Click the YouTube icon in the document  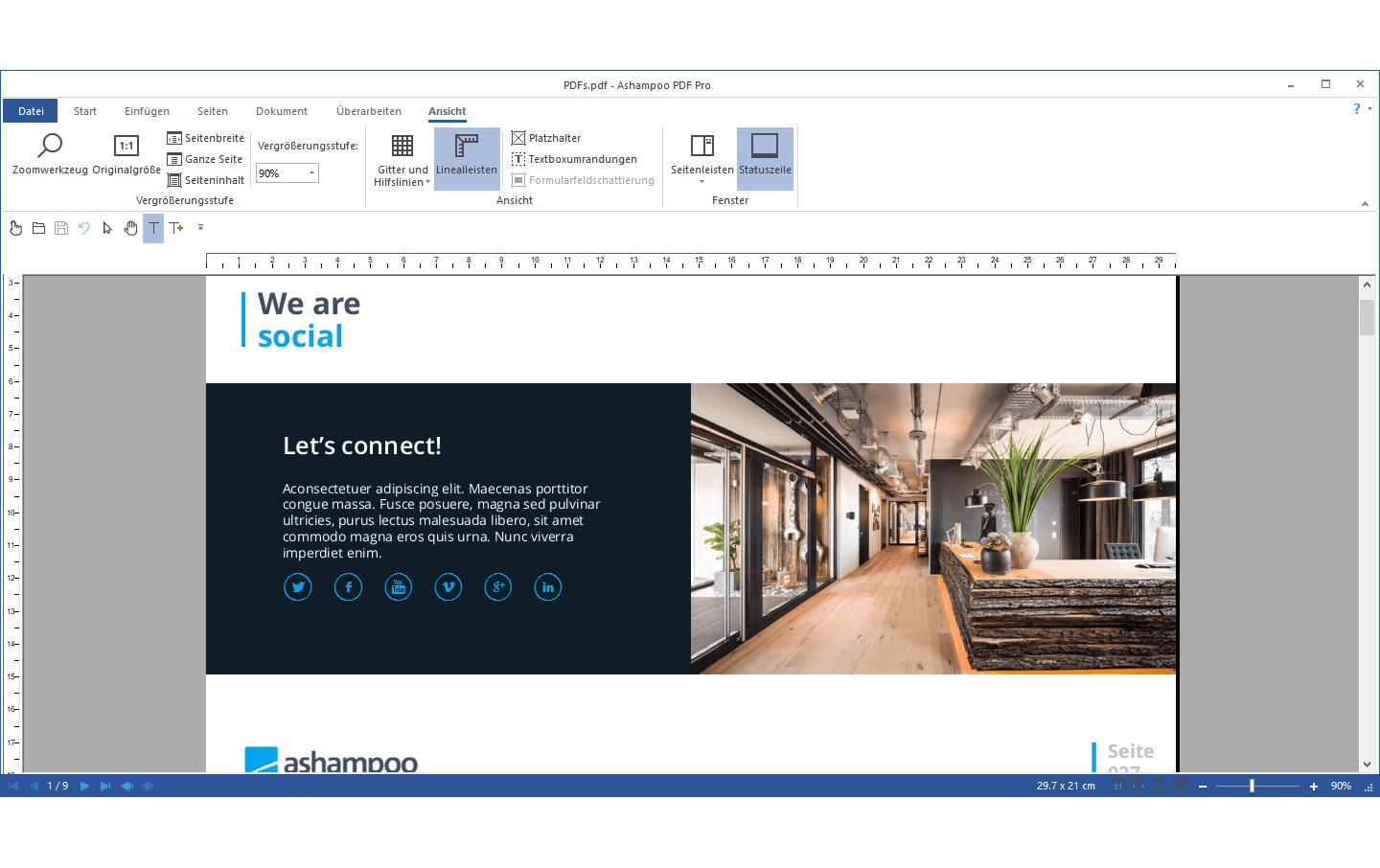(x=398, y=587)
